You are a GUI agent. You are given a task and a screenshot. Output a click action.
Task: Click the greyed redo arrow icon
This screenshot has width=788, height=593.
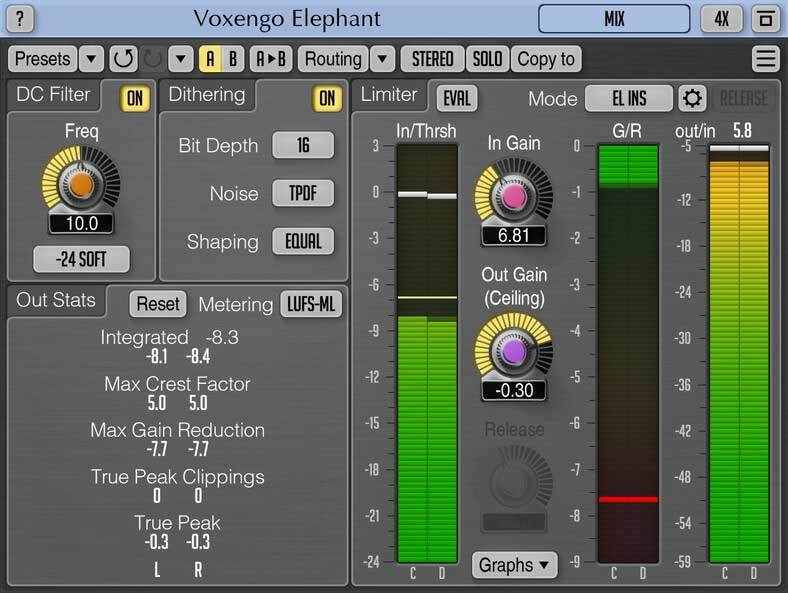pos(152,59)
